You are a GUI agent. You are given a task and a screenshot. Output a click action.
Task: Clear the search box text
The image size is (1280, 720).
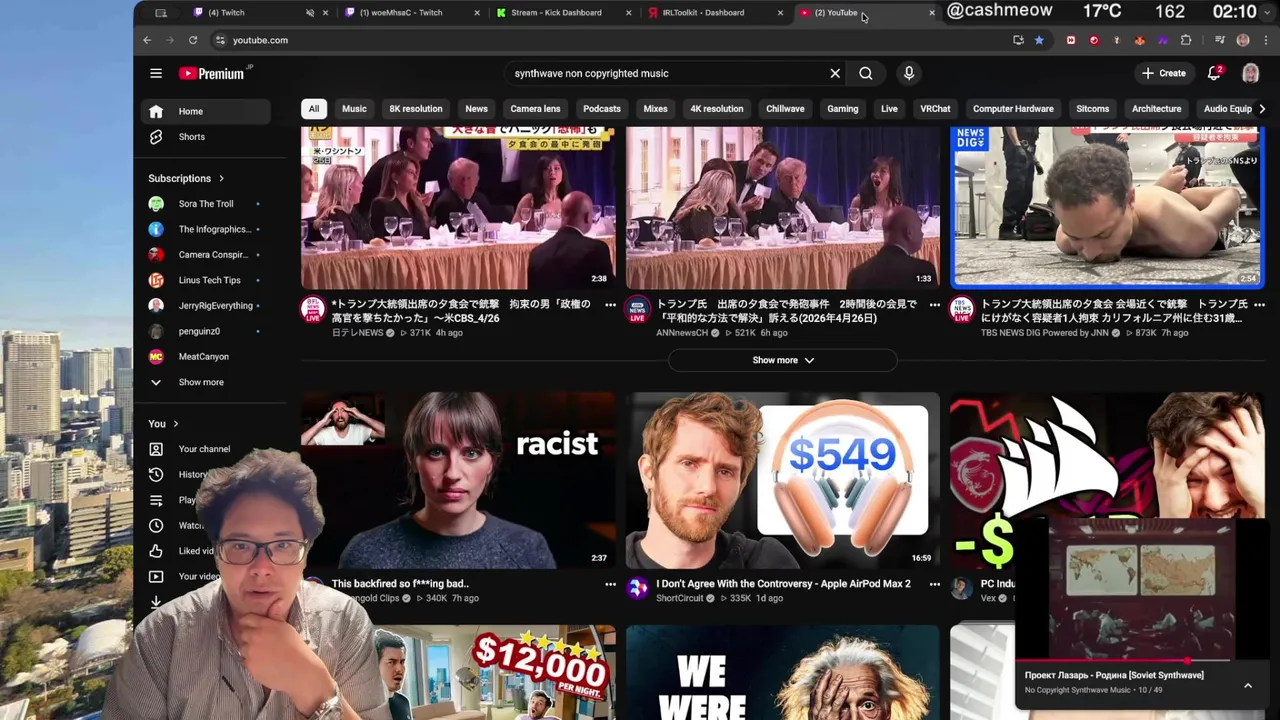835,73
